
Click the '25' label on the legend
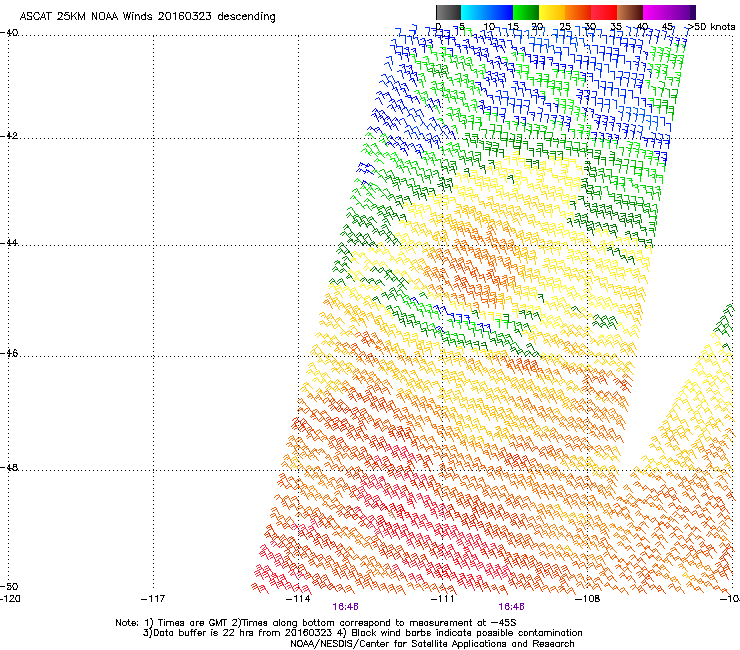click(x=565, y=27)
